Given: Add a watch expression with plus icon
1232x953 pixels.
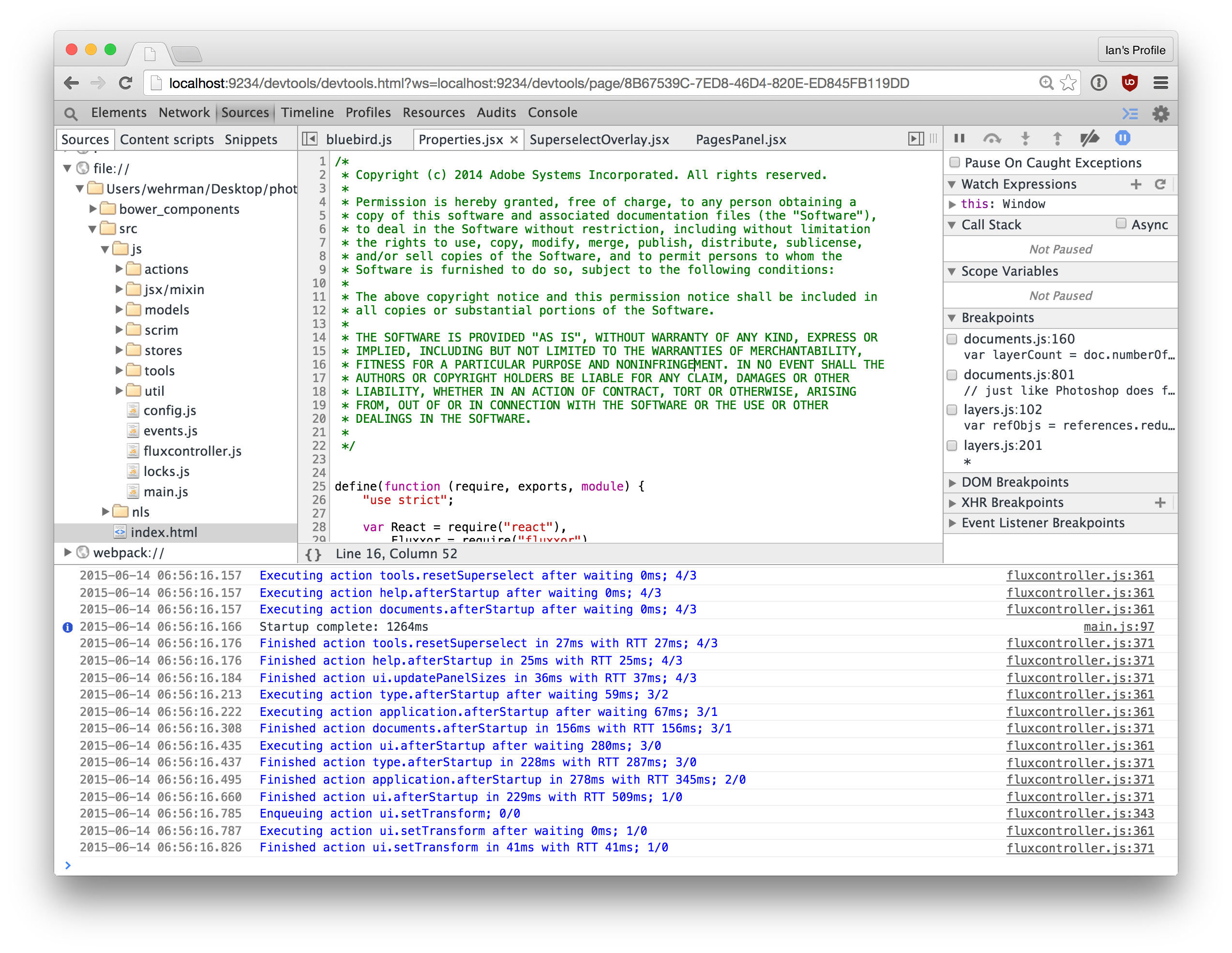Looking at the screenshot, I should click(1136, 184).
